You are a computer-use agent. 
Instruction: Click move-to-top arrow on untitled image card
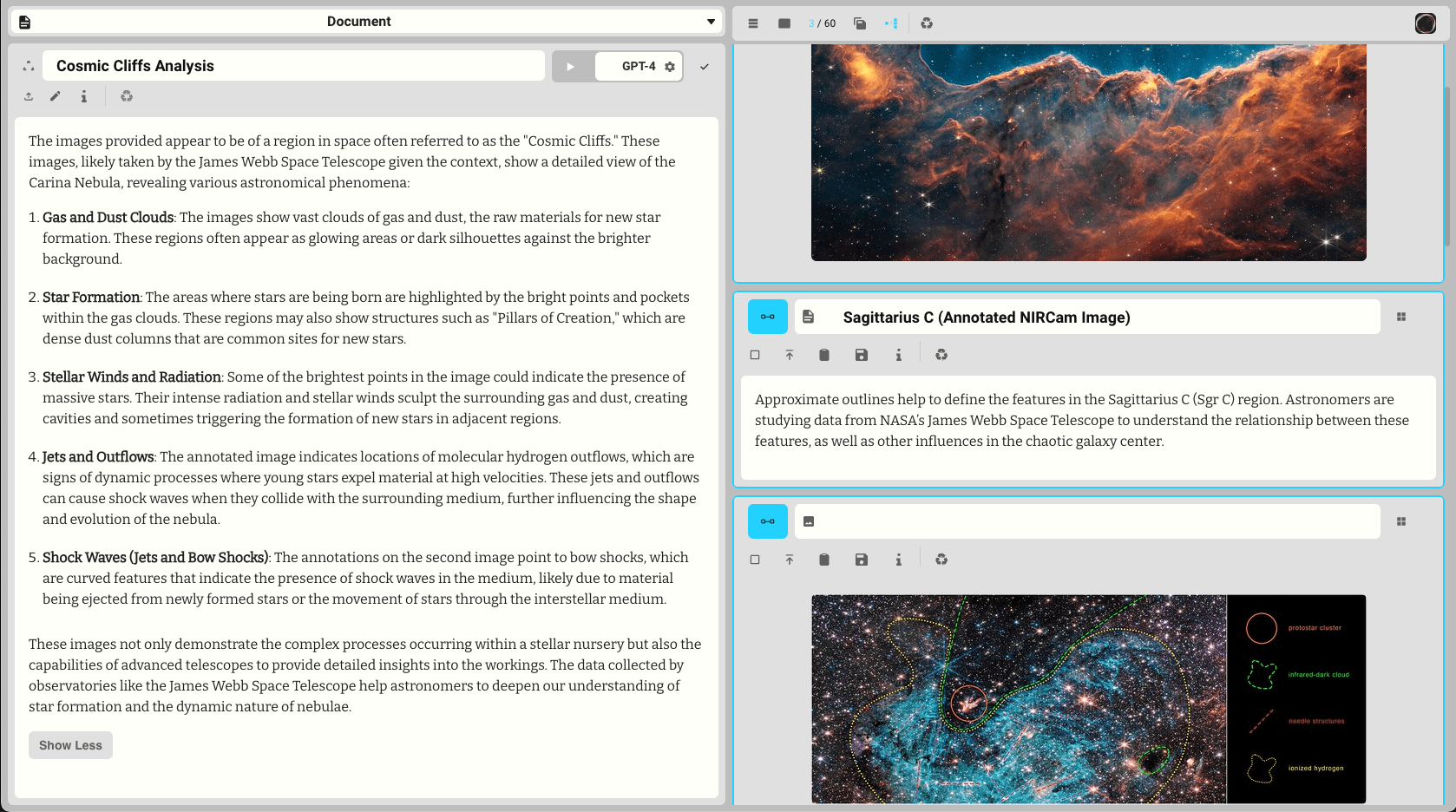tap(790, 560)
